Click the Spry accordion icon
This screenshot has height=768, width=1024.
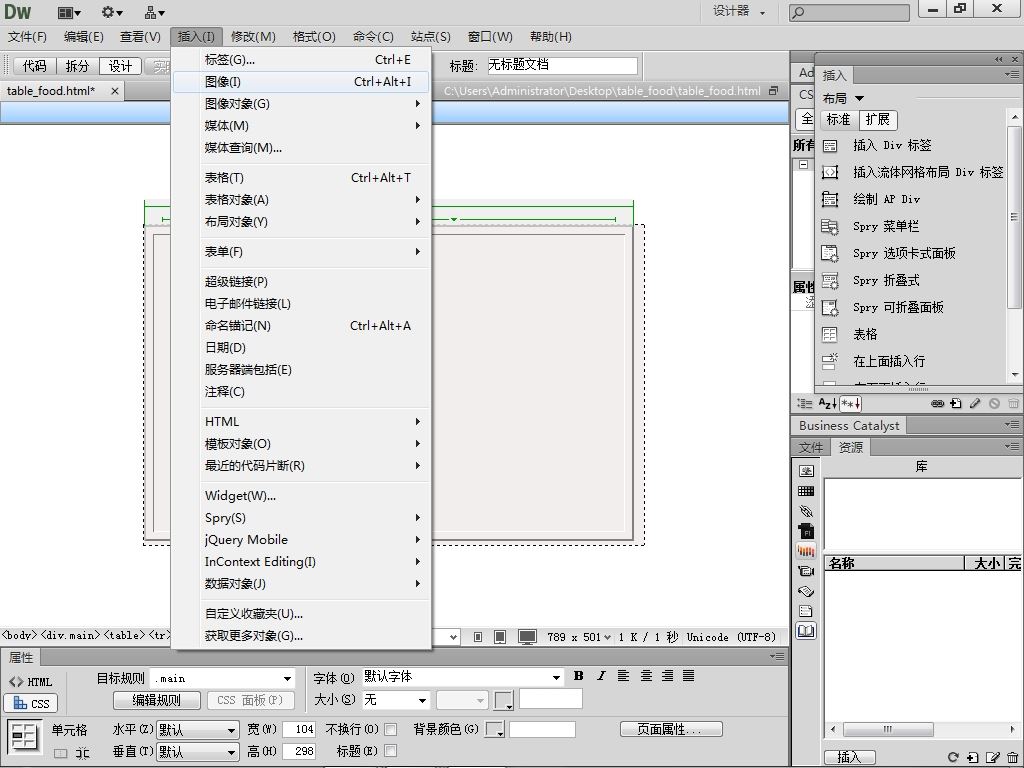(829, 281)
